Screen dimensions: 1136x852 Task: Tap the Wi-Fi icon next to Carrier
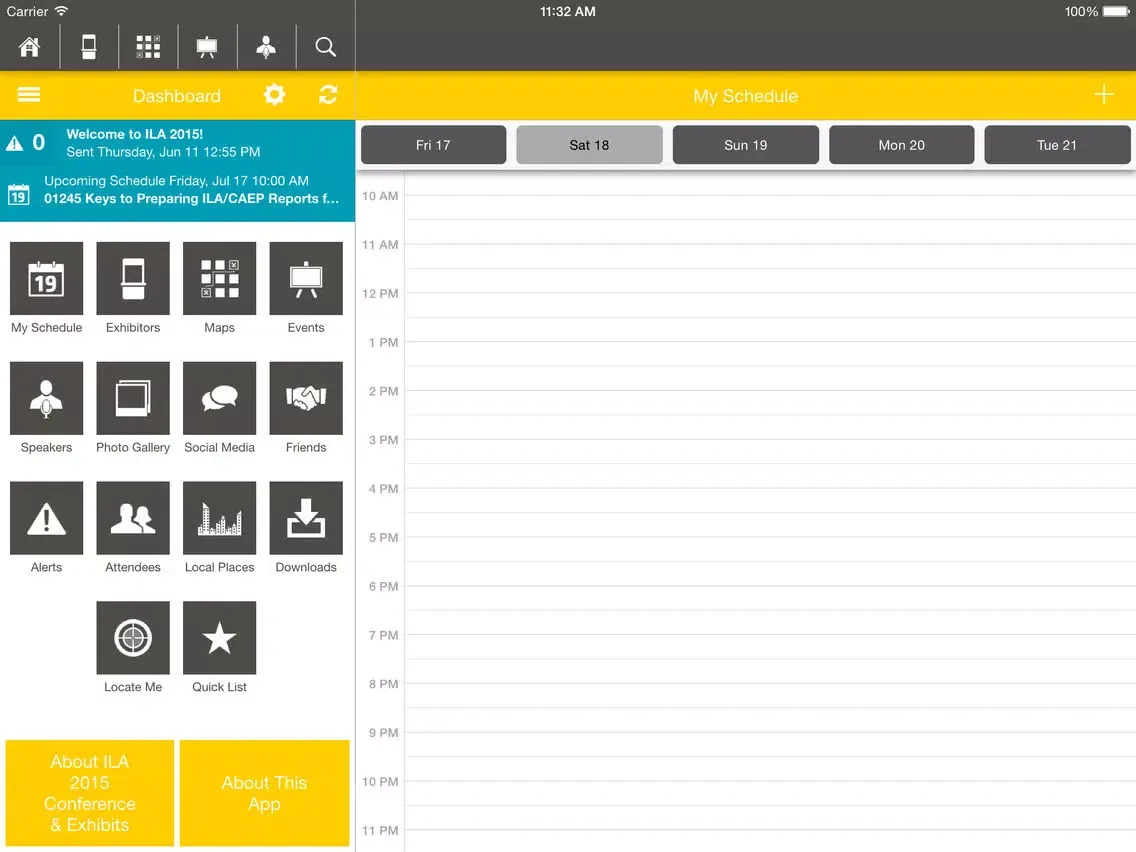tap(62, 11)
